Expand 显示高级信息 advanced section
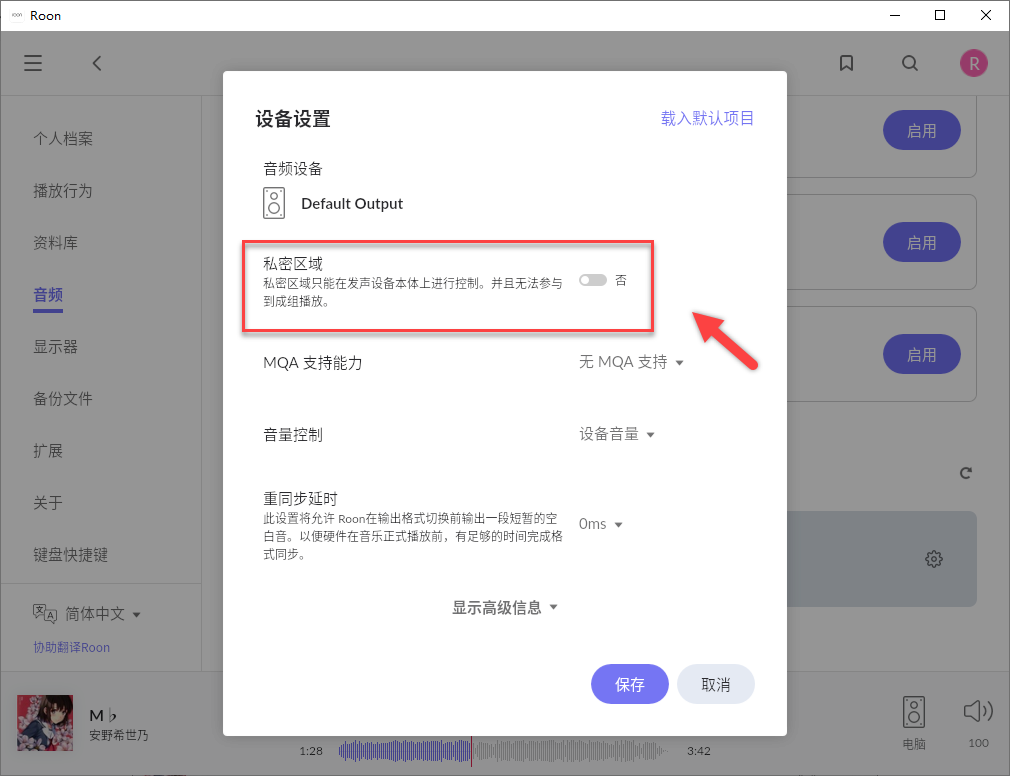The height and width of the screenshot is (776, 1010). coord(504,607)
